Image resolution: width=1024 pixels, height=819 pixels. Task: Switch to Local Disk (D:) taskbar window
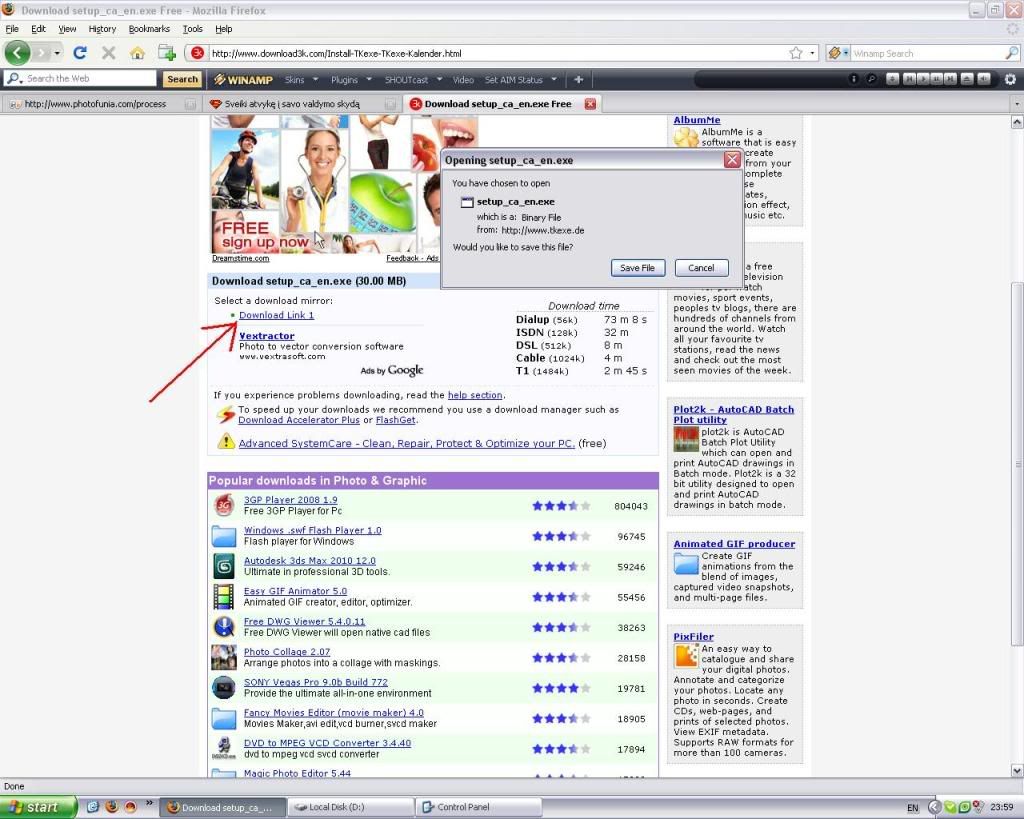tap(350, 807)
